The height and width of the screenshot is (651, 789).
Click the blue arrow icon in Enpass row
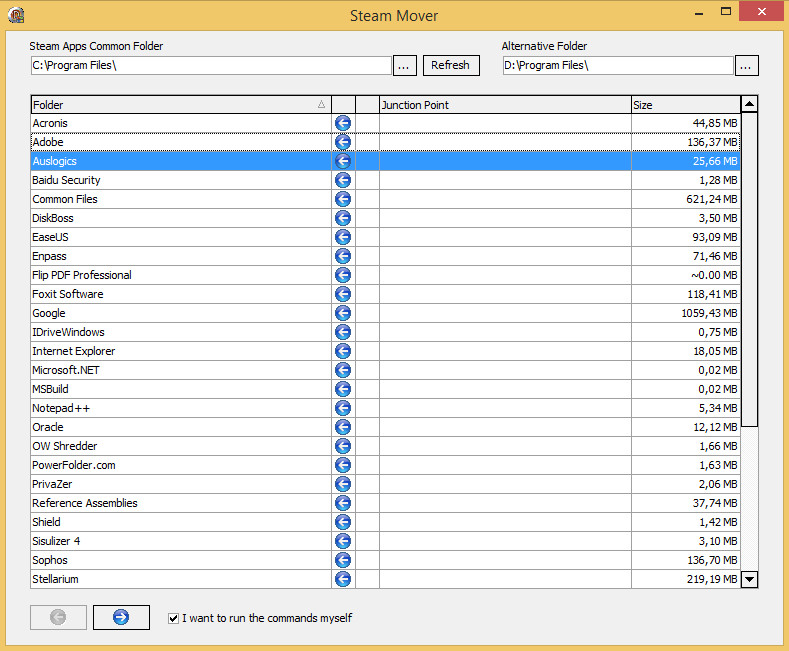tap(343, 256)
